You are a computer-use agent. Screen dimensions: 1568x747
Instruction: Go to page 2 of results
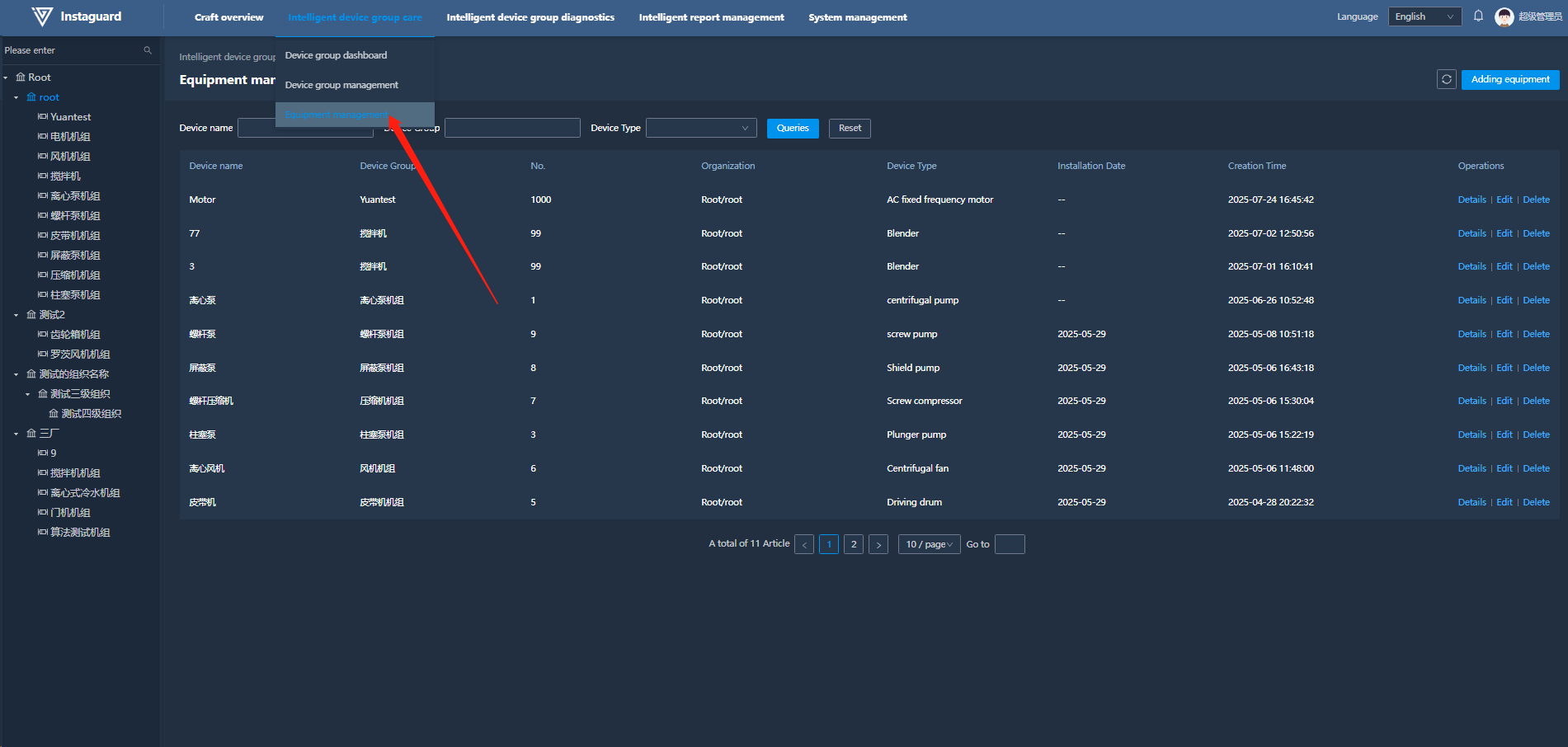[x=854, y=544]
